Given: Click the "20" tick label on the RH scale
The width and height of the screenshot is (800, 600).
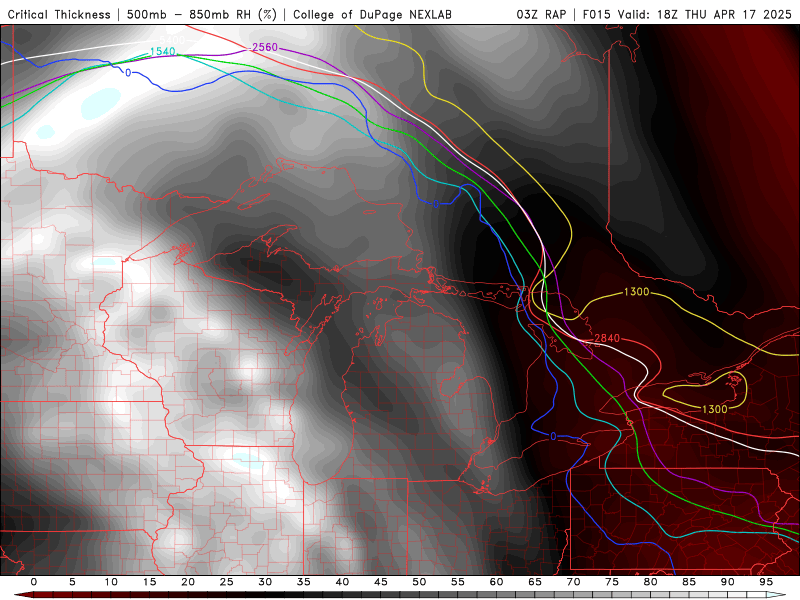Looking at the screenshot, I should coord(188,582).
